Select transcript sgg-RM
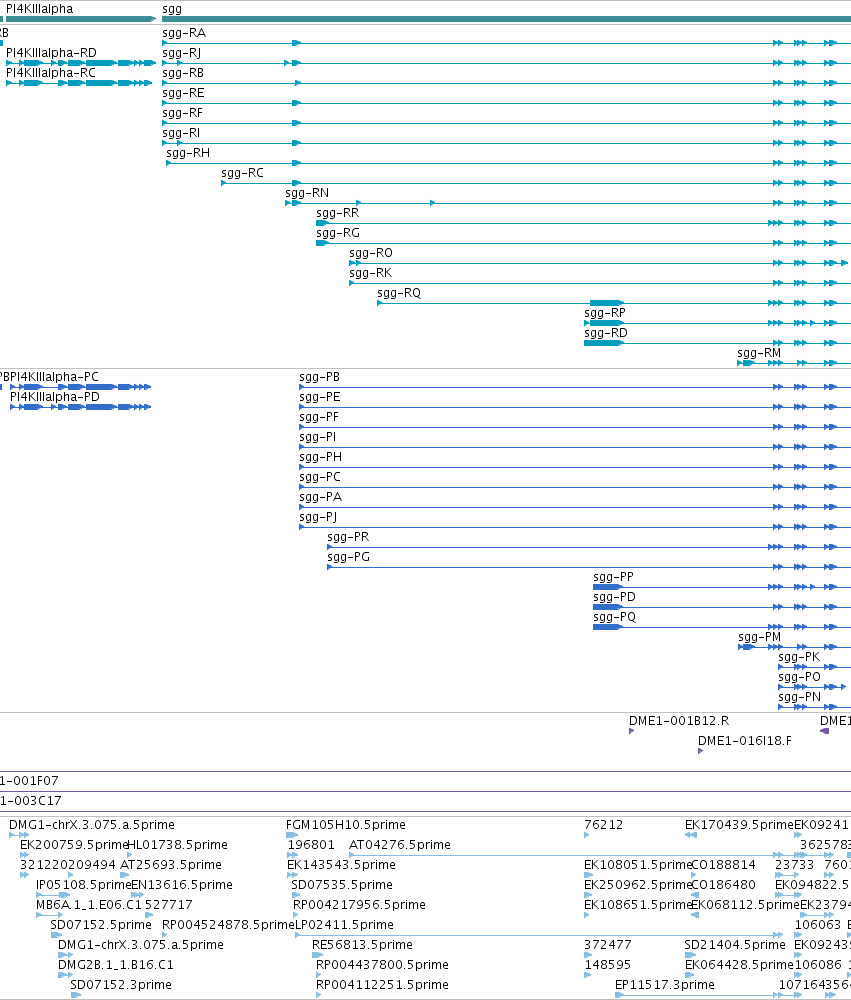Image resolution: width=851 pixels, height=1000 pixels. tap(758, 353)
